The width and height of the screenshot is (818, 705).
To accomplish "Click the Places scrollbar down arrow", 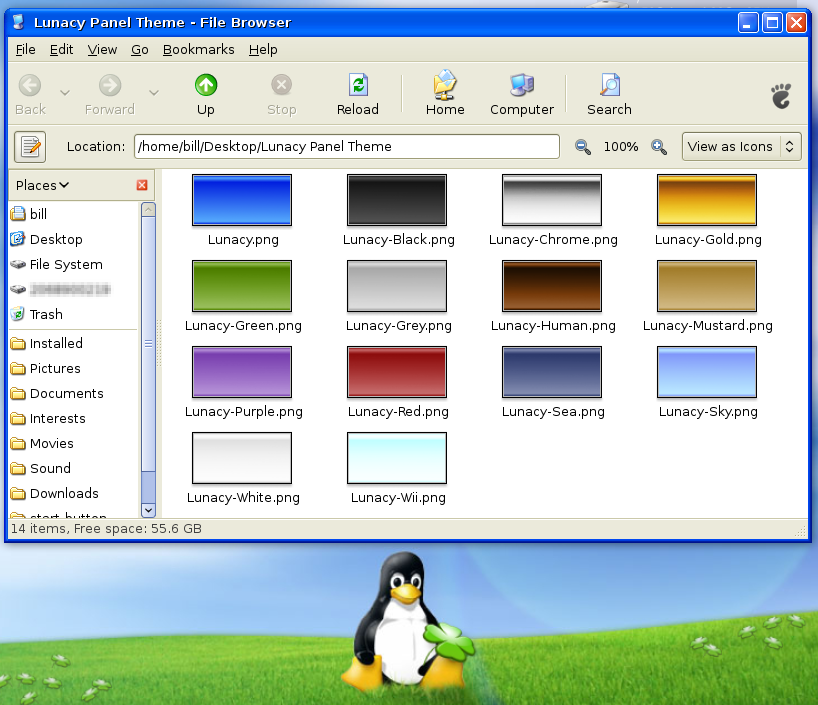I will click(x=148, y=510).
